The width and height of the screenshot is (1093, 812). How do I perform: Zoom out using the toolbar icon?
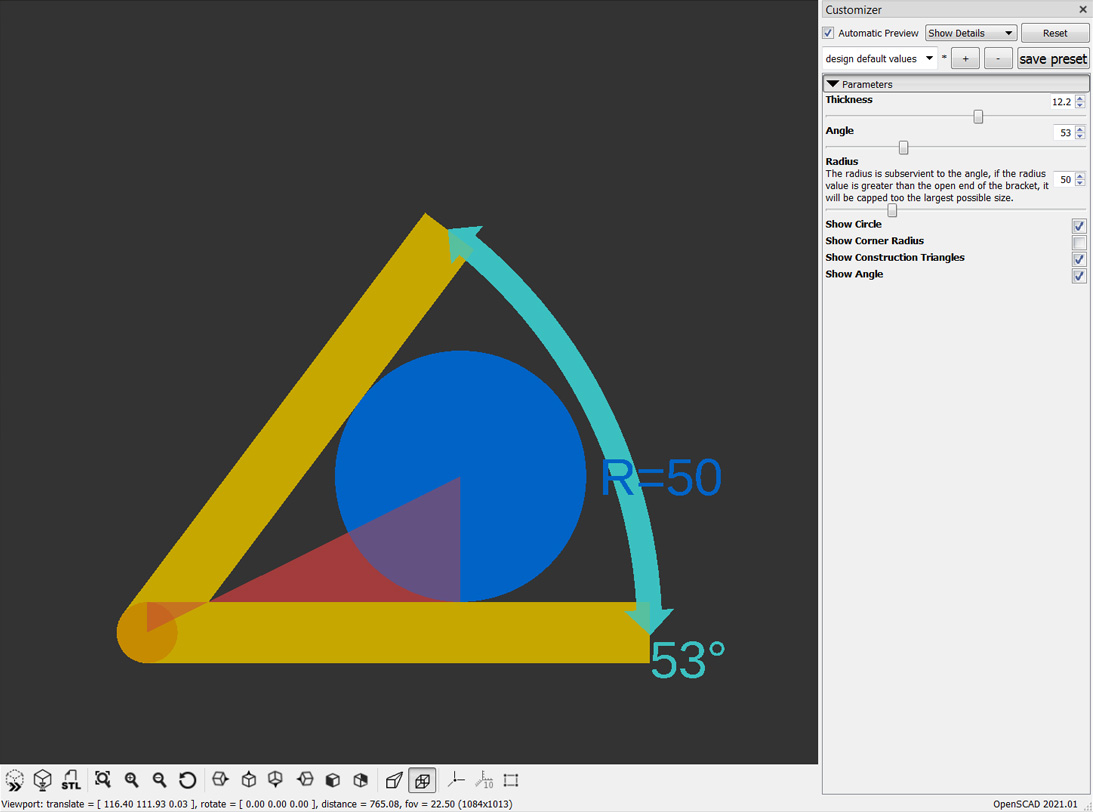coord(160,780)
